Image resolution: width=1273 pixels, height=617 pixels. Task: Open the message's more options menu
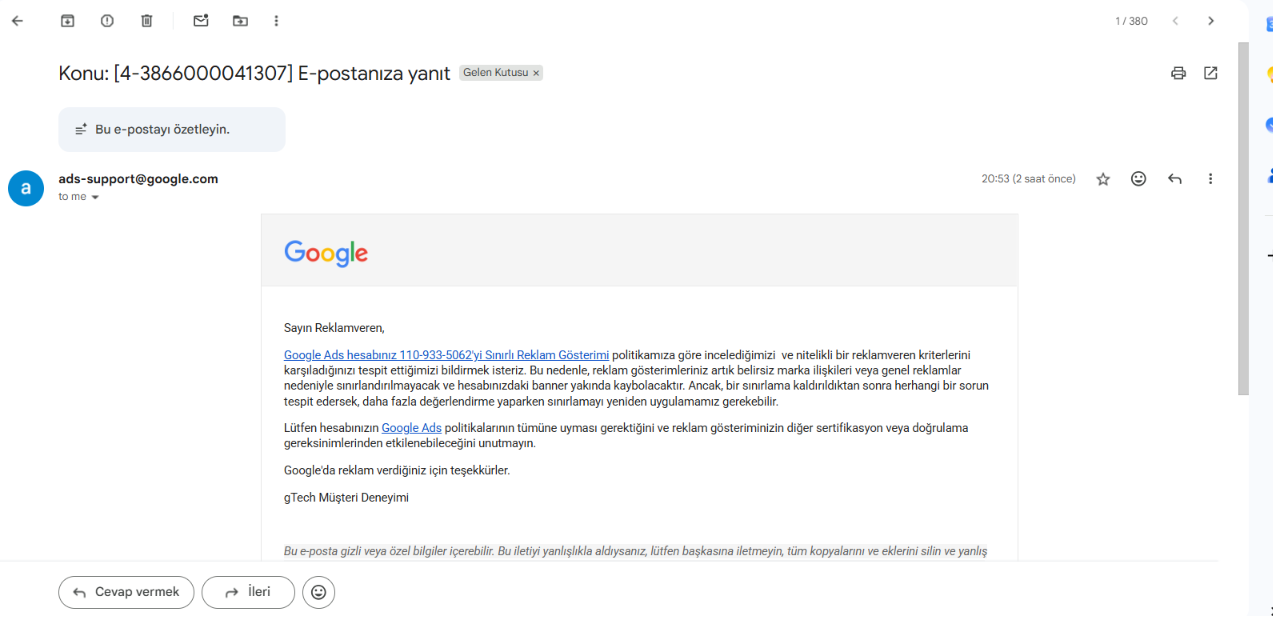[1210, 179]
